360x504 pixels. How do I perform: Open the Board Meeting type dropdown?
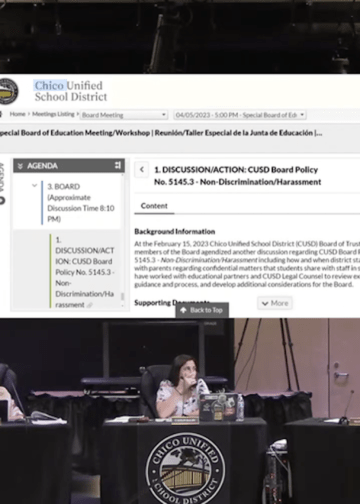(x=123, y=115)
